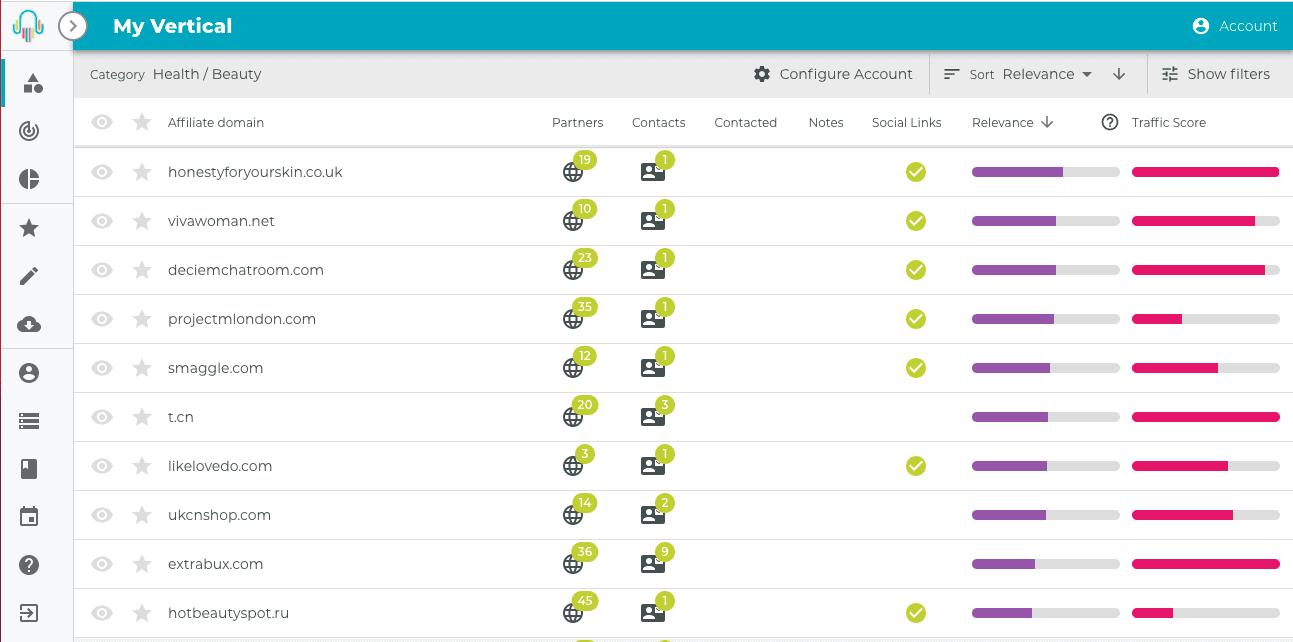
Task: Open the pencil edit icon in sidebar
Action: (30, 276)
